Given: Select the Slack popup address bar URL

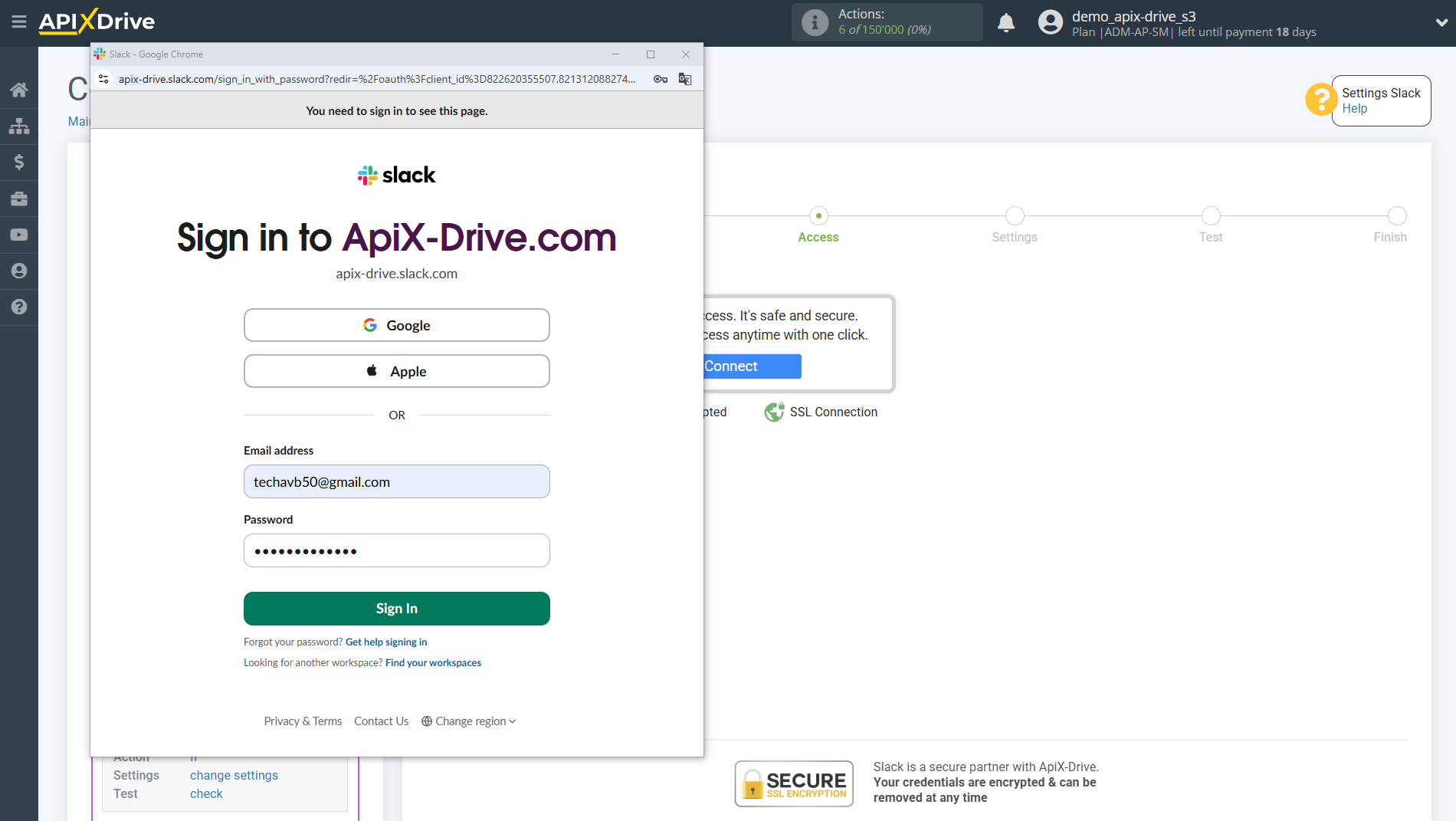Looking at the screenshot, I should click(377, 79).
